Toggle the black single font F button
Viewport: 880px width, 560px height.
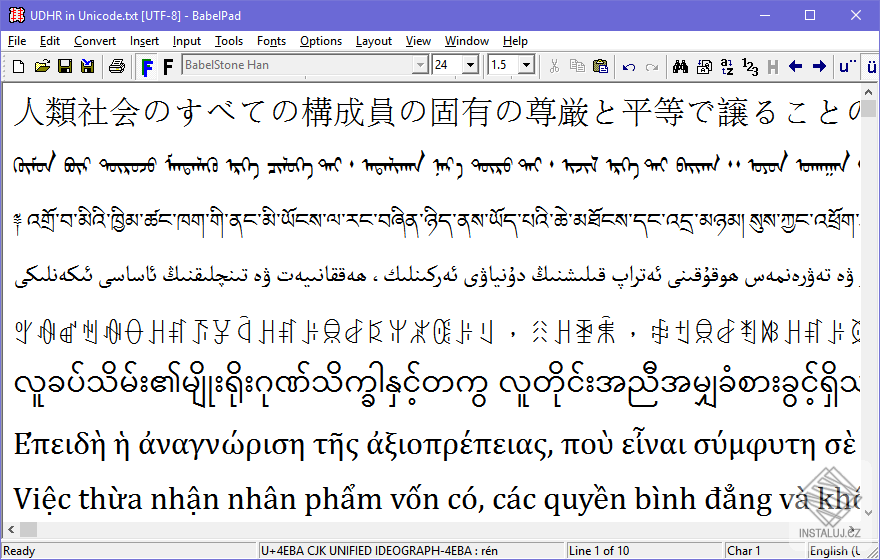[168, 66]
